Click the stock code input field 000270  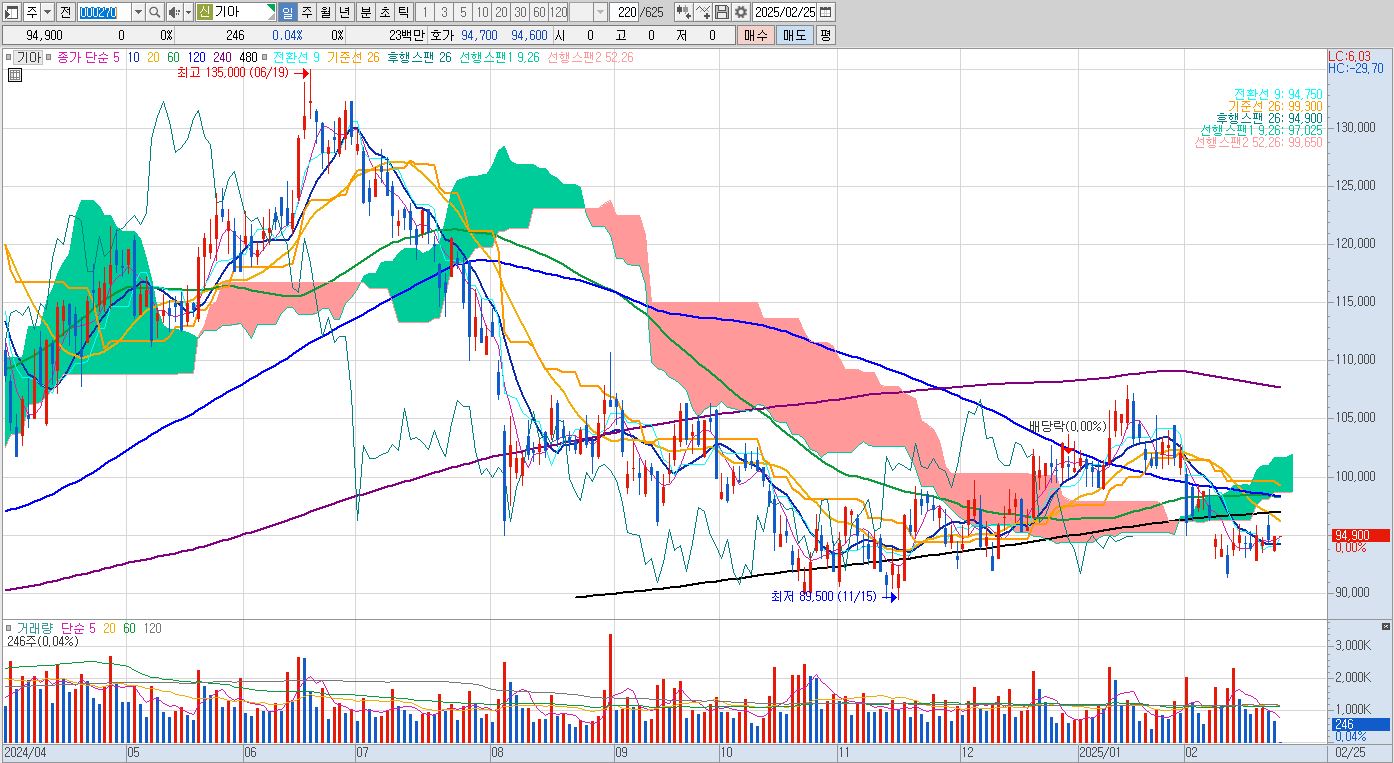[104, 12]
